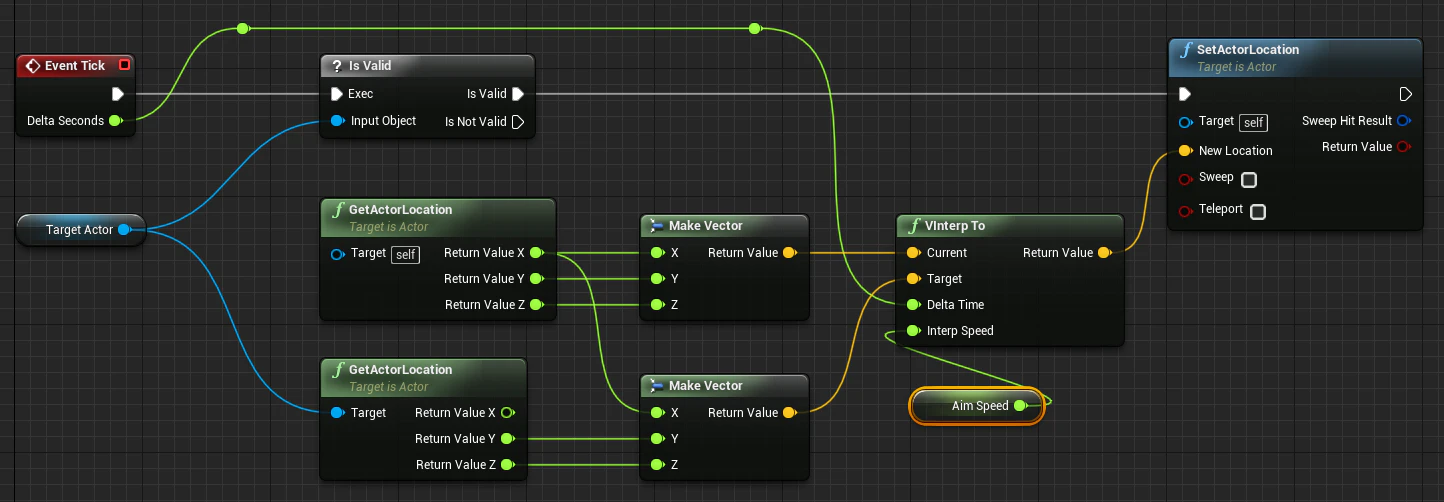Image resolution: width=1444 pixels, height=502 pixels.
Task: Enable the Sweep checkbox on SetActorLocation
Action: click(1248, 180)
